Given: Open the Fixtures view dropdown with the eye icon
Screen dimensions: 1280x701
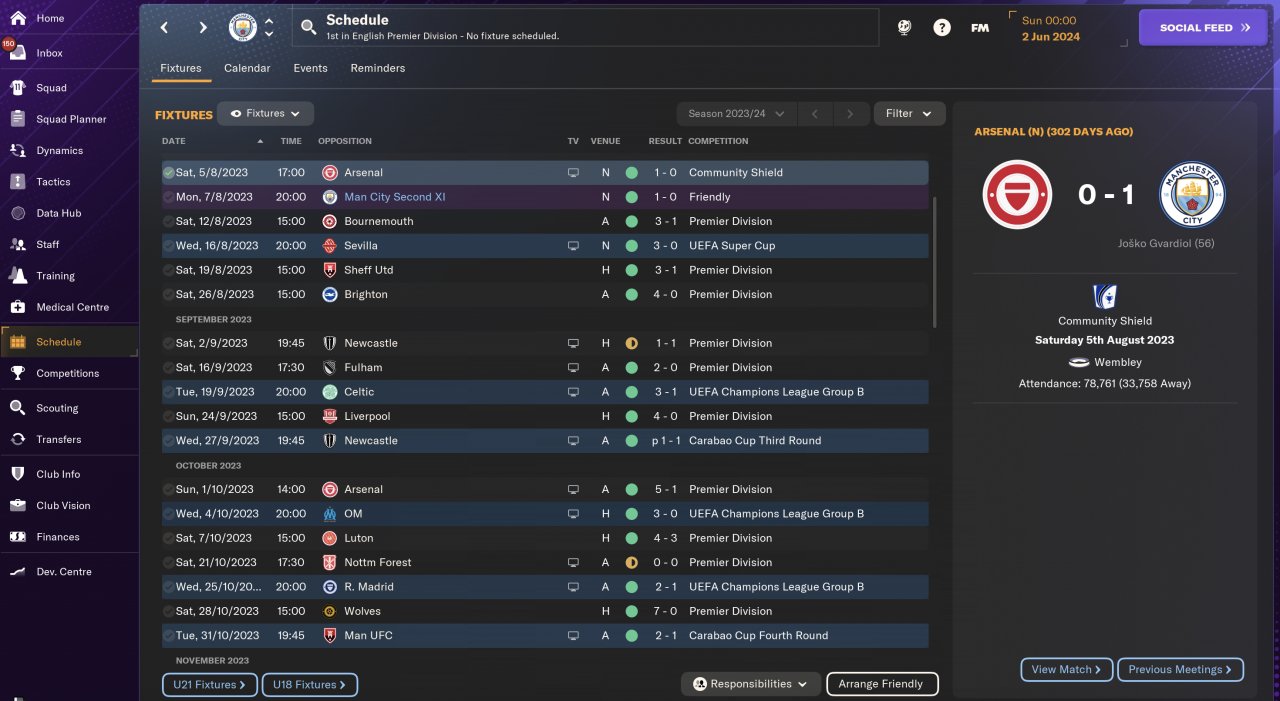Looking at the screenshot, I should pyautogui.click(x=265, y=114).
